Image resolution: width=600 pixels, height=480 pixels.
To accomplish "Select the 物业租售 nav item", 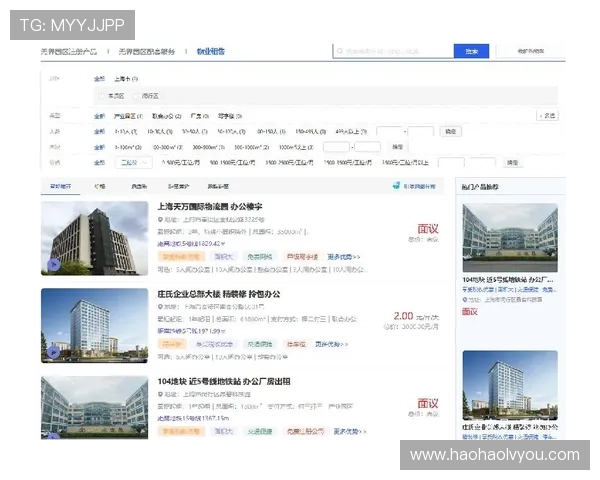I will click(210, 51).
